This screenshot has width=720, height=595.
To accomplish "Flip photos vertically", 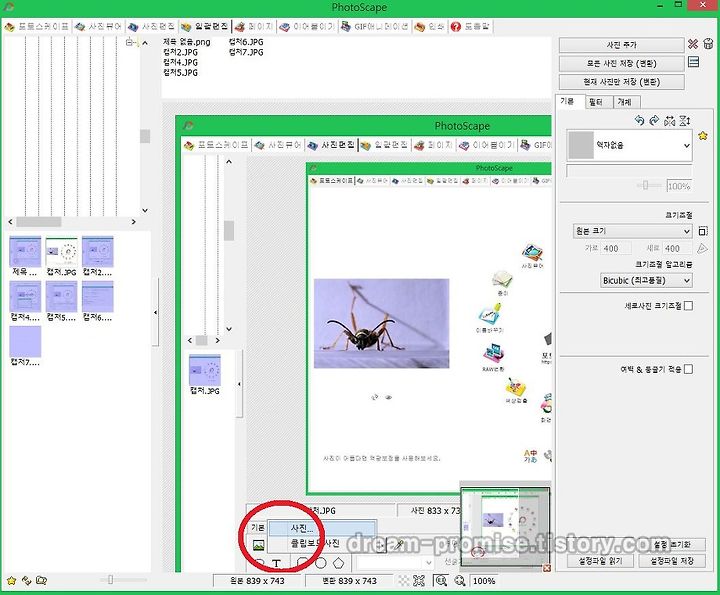I will [685, 120].
